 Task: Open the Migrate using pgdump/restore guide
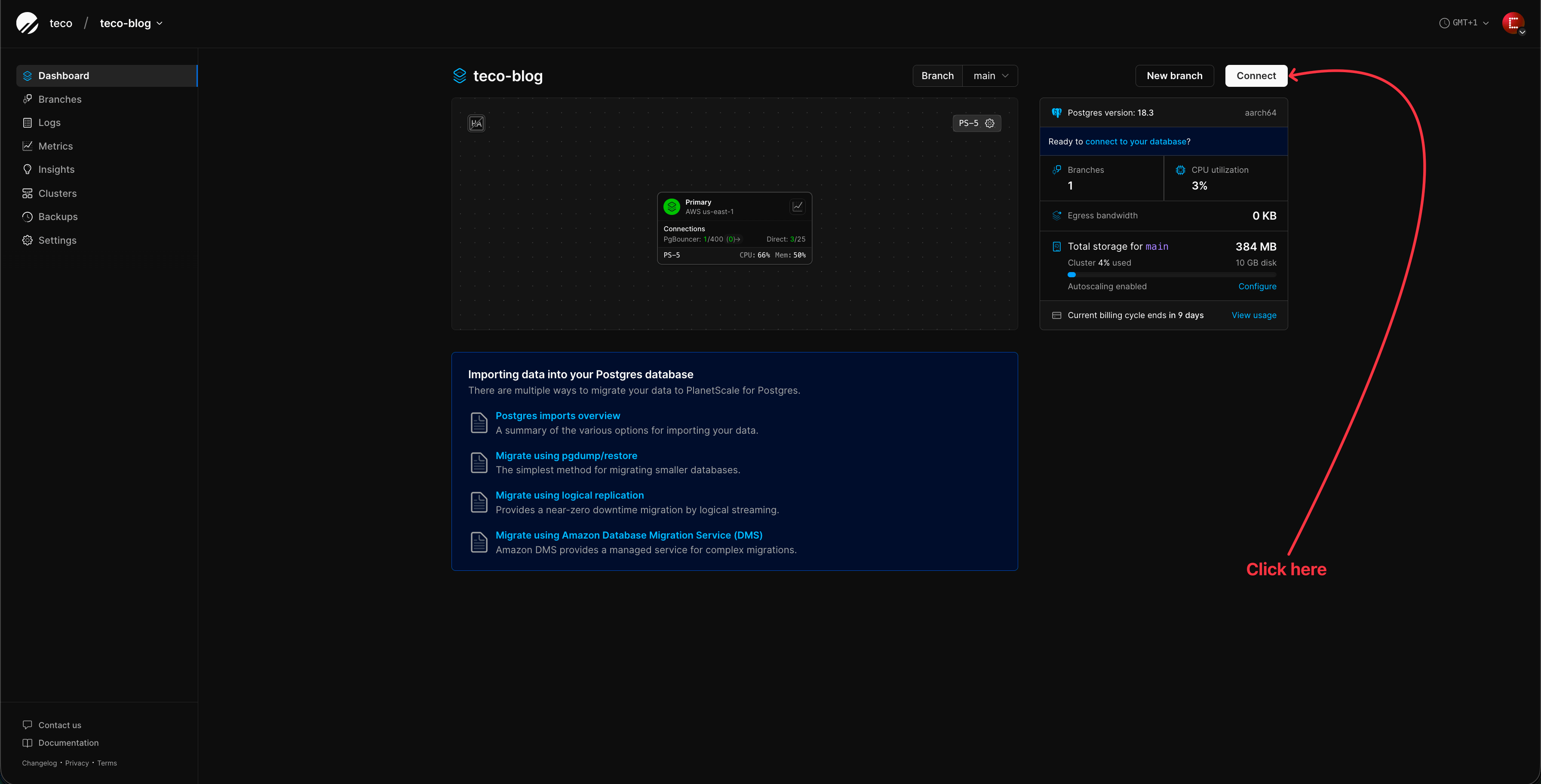coord(566,455)
